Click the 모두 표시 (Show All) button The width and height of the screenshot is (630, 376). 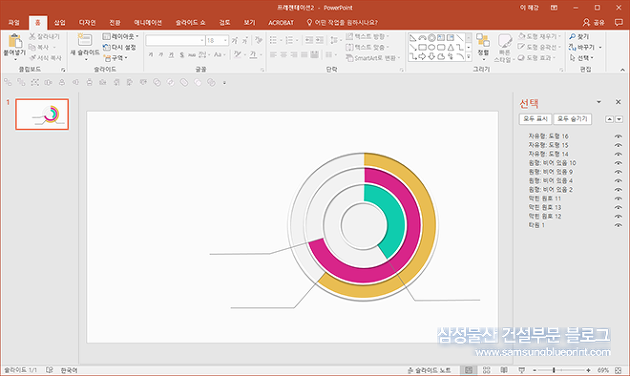(535, 119)
